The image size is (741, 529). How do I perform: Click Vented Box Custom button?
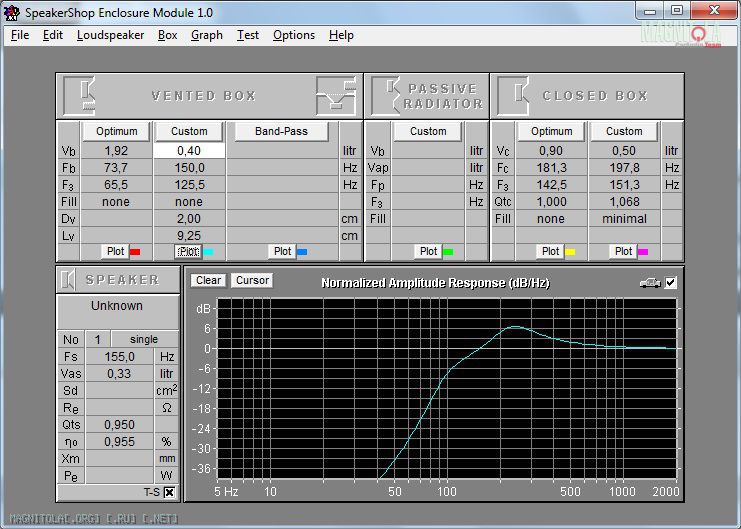point(189,131)
